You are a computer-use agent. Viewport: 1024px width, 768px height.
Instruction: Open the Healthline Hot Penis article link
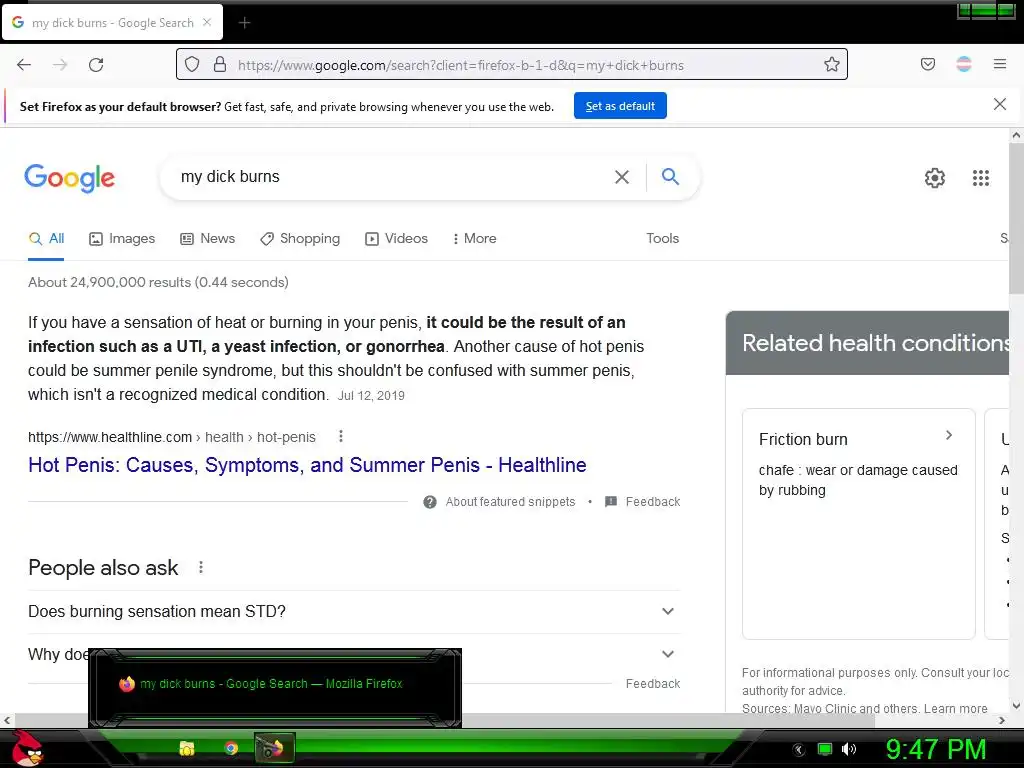(307, 465)
